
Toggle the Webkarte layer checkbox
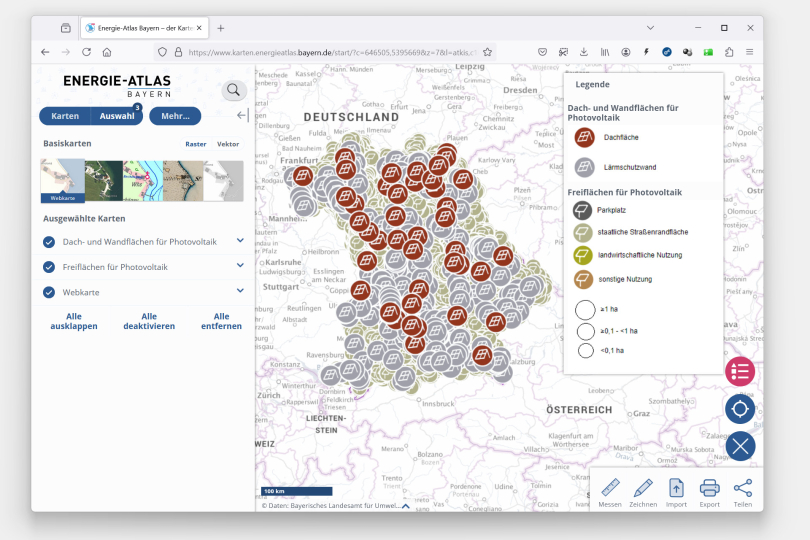(x=49, y=292)
